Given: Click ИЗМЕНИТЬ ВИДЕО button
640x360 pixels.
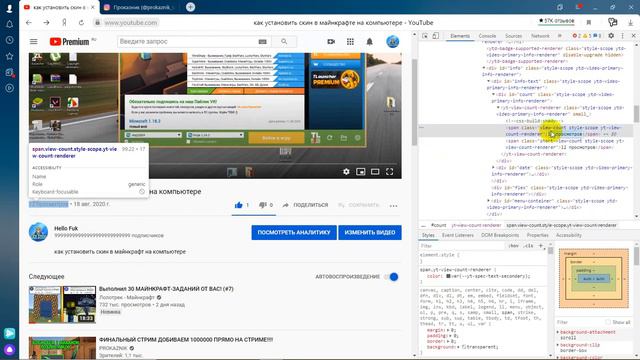Looking at the screenshot, I should (x=370, y=232).
